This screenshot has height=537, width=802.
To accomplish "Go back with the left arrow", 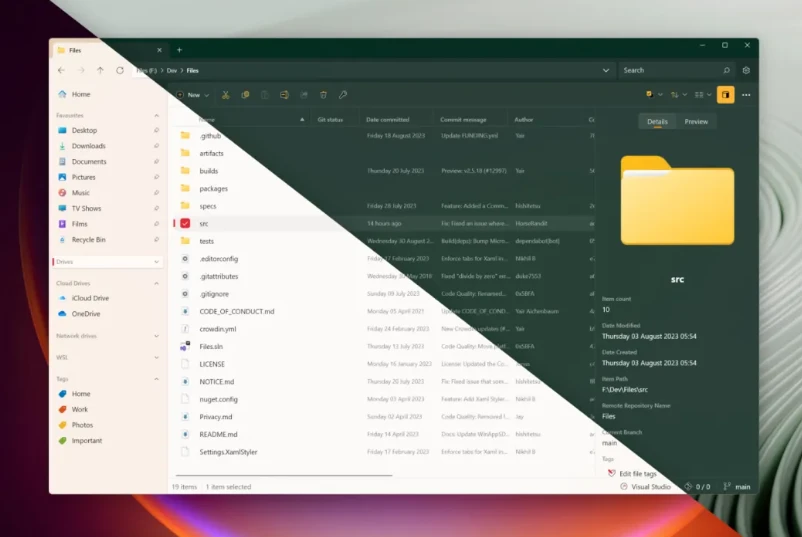I will point(61,70).
